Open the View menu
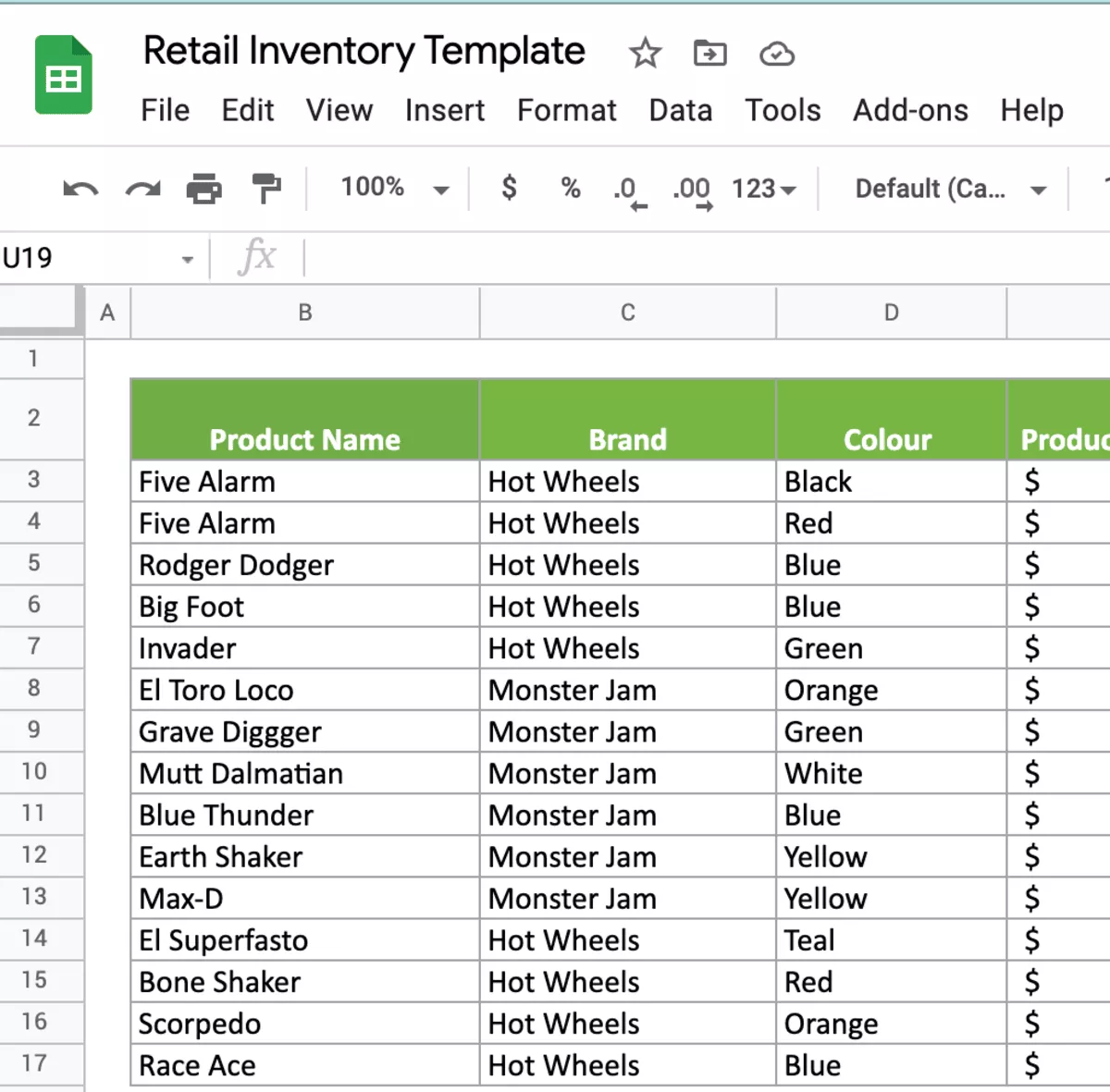Screen dimensions: 1110x1092 coord(339,110)
